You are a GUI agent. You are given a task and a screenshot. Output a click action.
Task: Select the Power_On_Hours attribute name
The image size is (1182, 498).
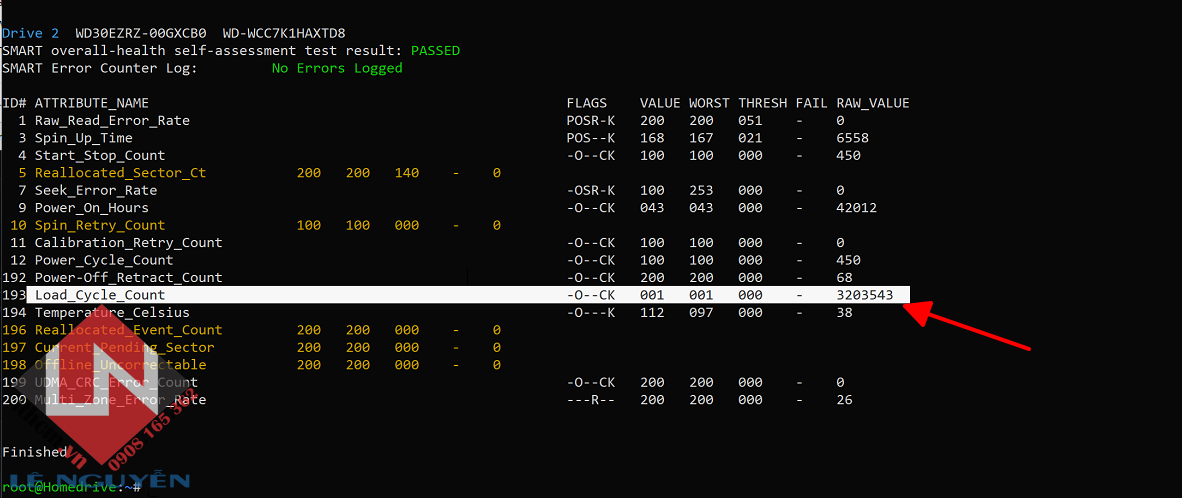[91, 208]
